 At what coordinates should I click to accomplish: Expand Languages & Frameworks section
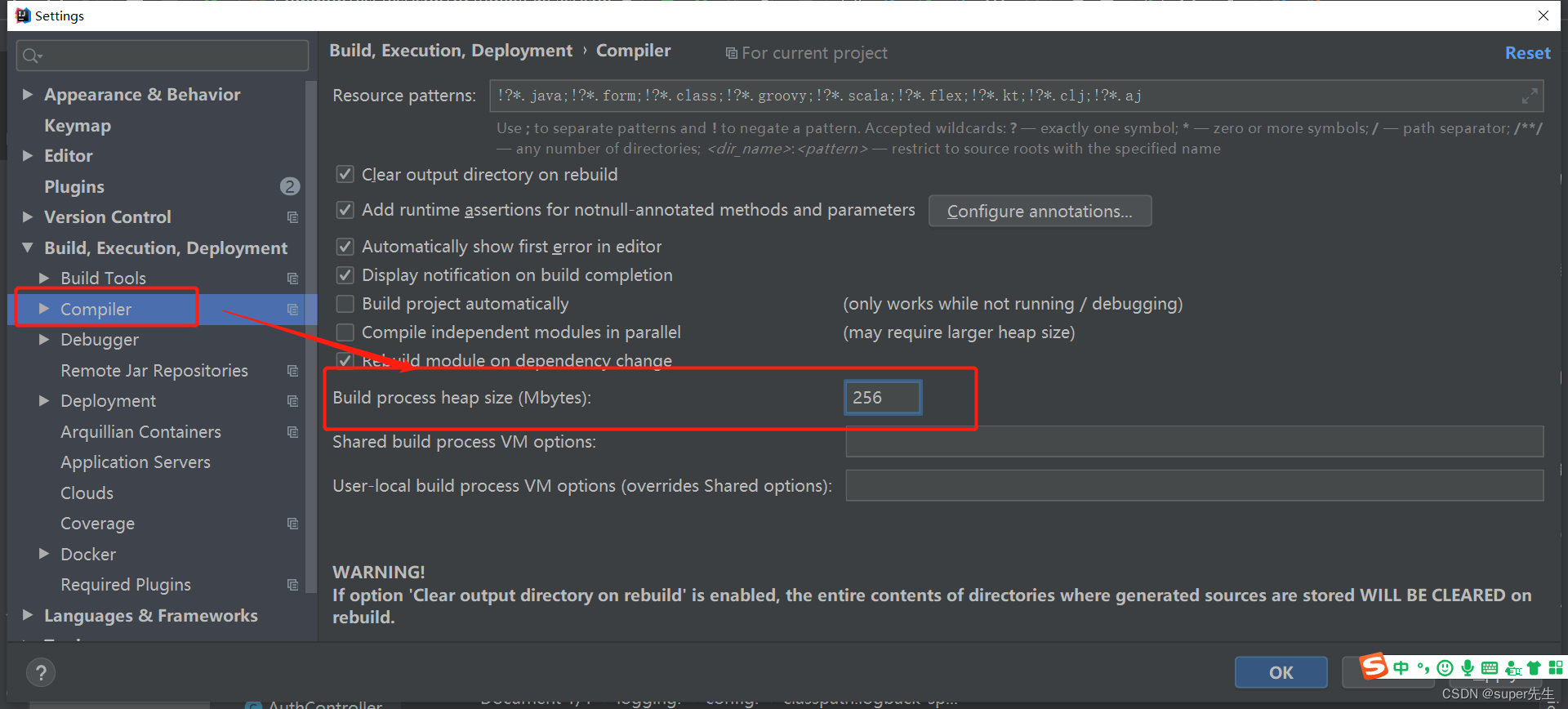(x=28, y=615)
